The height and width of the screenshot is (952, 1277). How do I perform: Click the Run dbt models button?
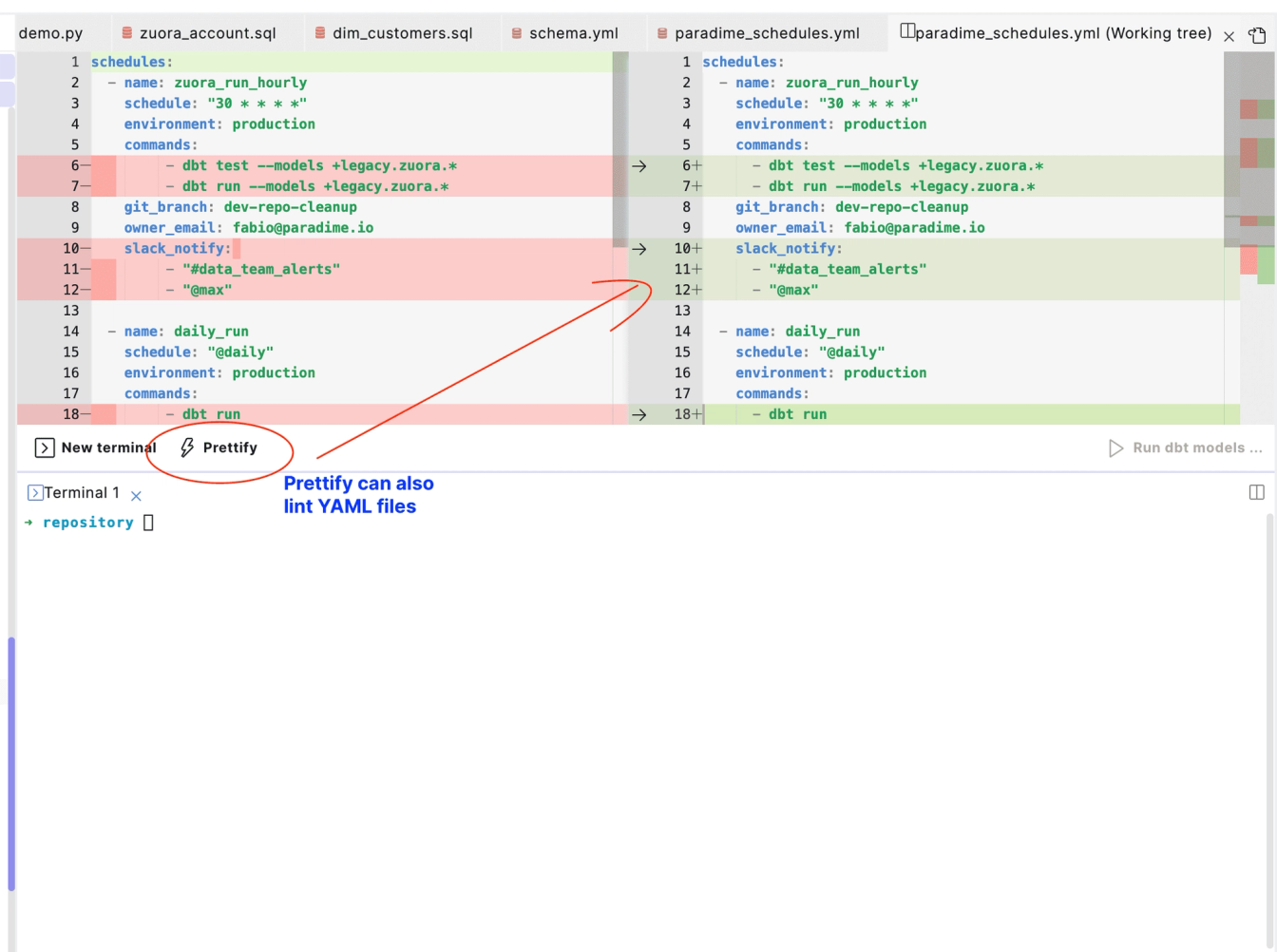click(x=1186, y=447)
